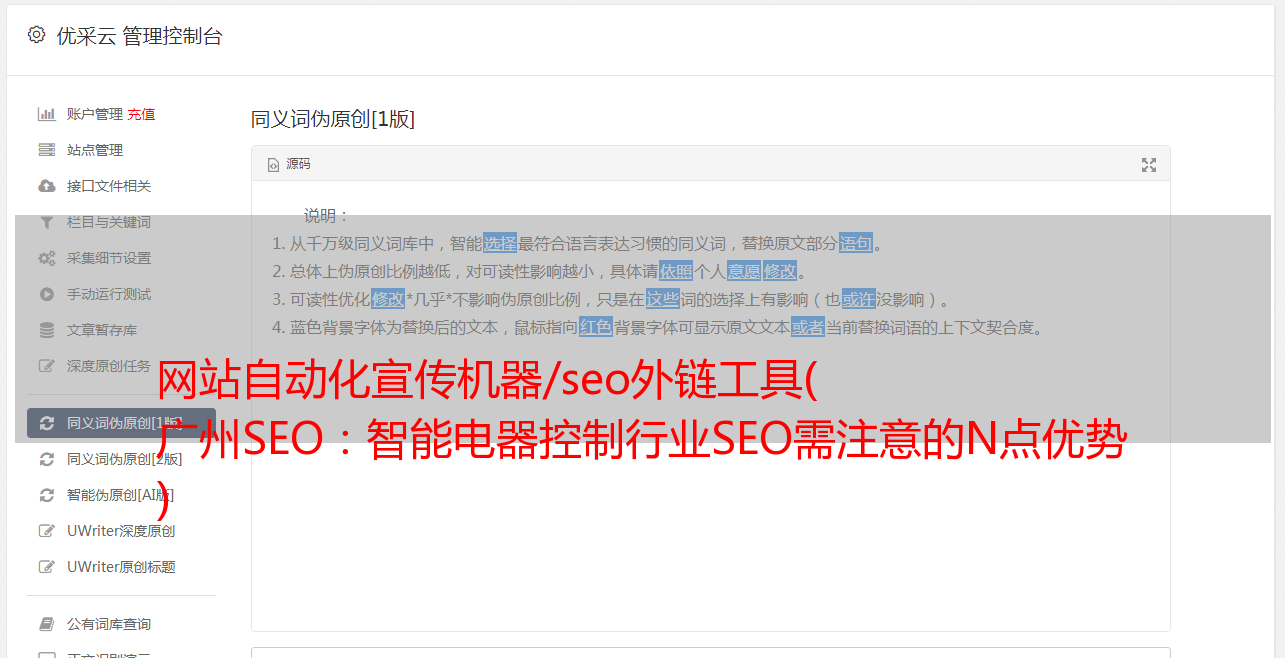Click the 手动运行测试 play icon
Screen dimensions: 1285x658
pos(46,294)
